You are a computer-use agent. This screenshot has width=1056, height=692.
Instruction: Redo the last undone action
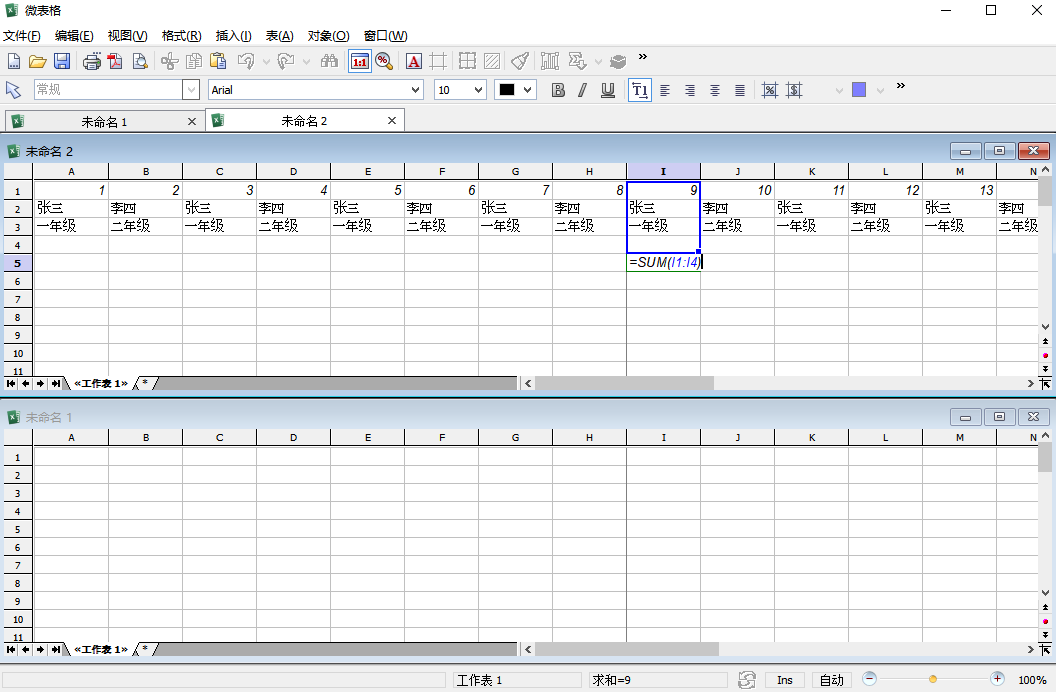[286, 61]
